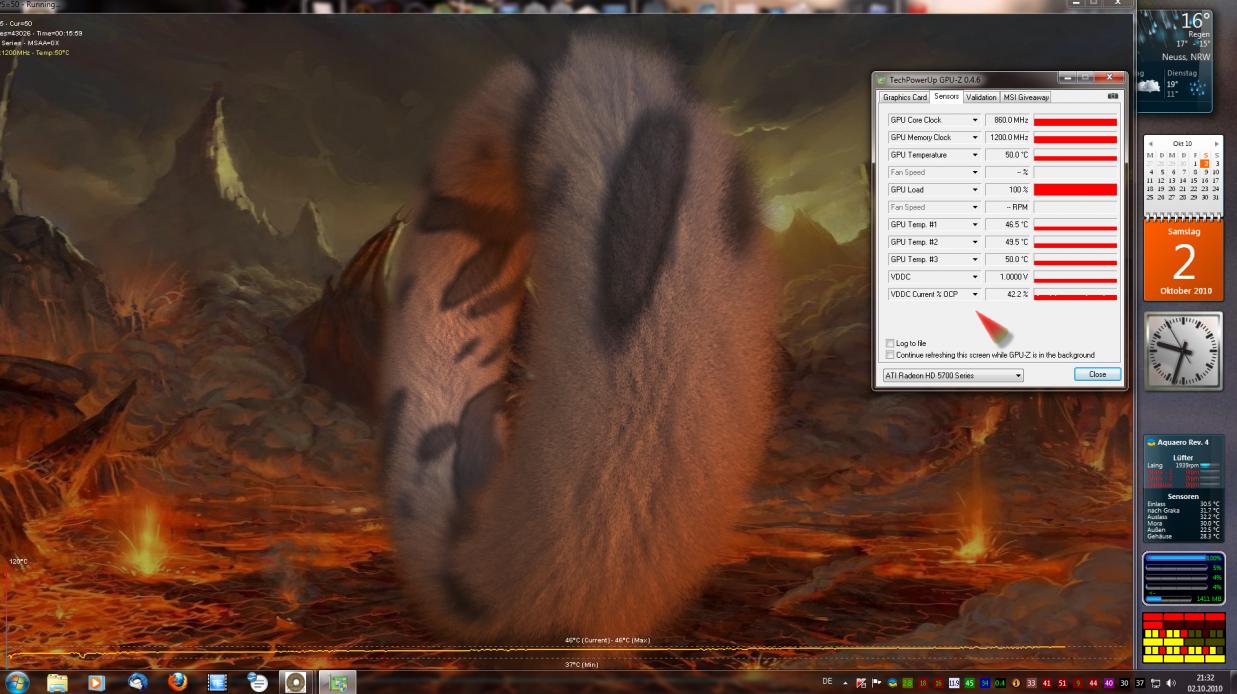Switch to the FurMark donut taskbar button

296,682
